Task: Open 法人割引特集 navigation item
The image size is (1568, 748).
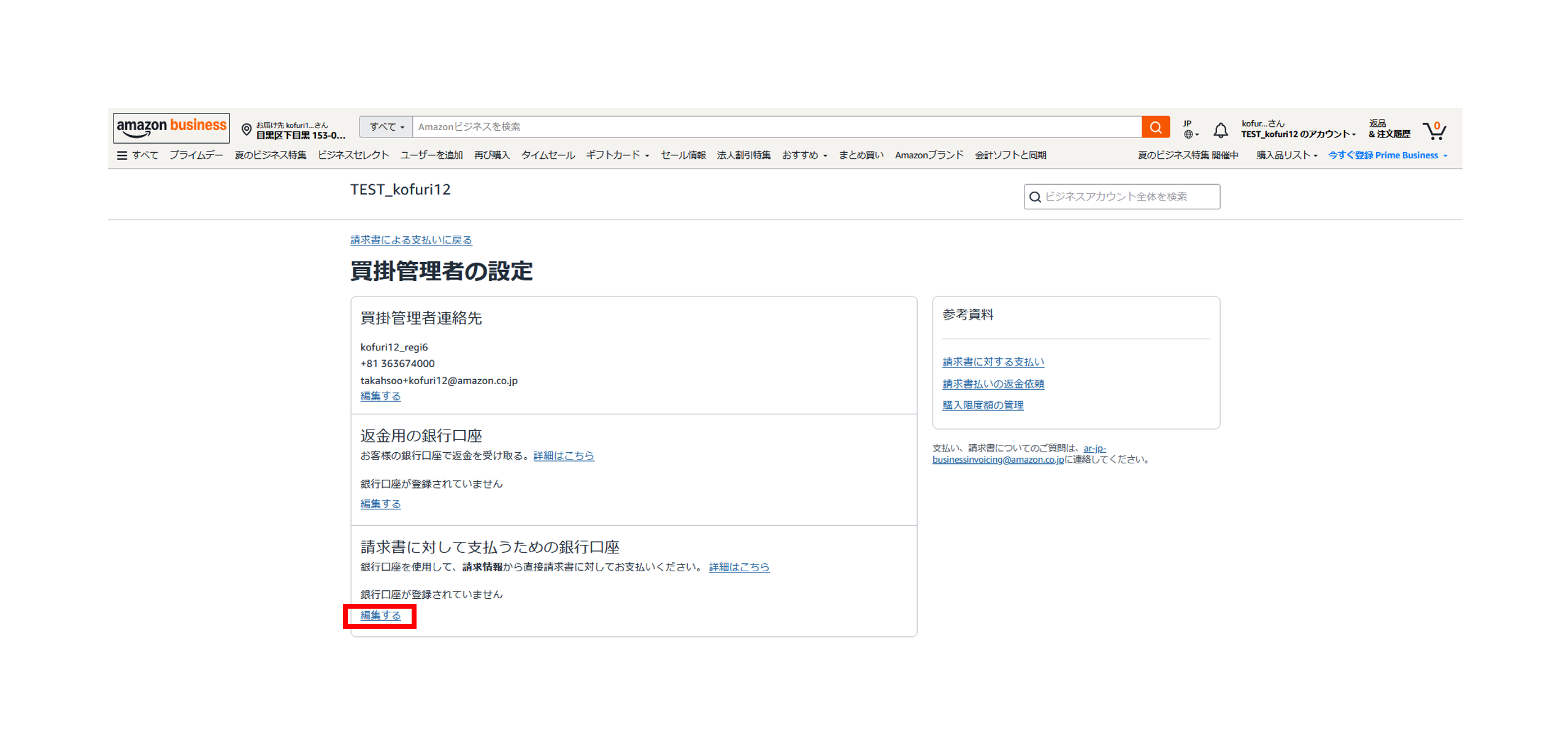Action: (x=744, y=155)
